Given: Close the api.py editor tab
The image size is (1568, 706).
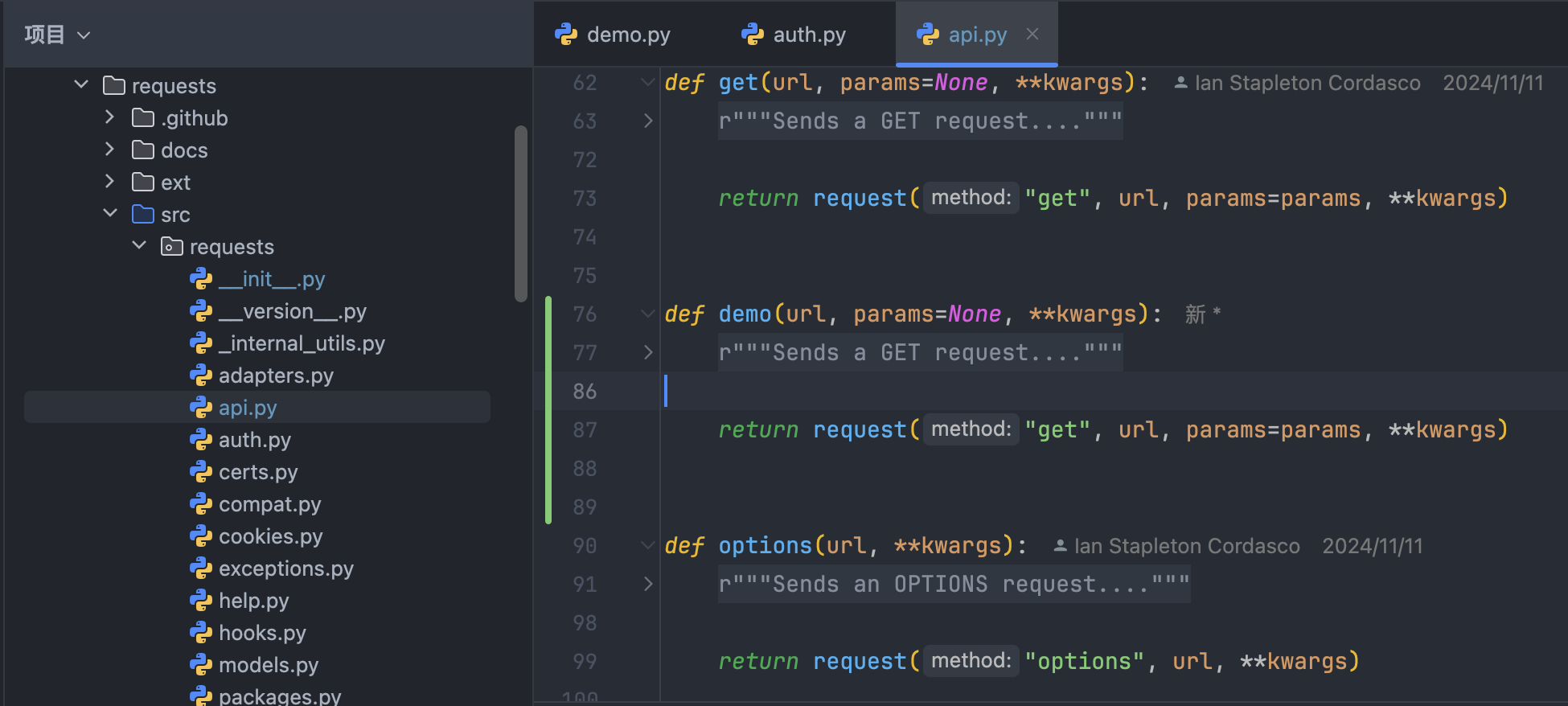Looking at the screenshot, I should pos(1032,35).
